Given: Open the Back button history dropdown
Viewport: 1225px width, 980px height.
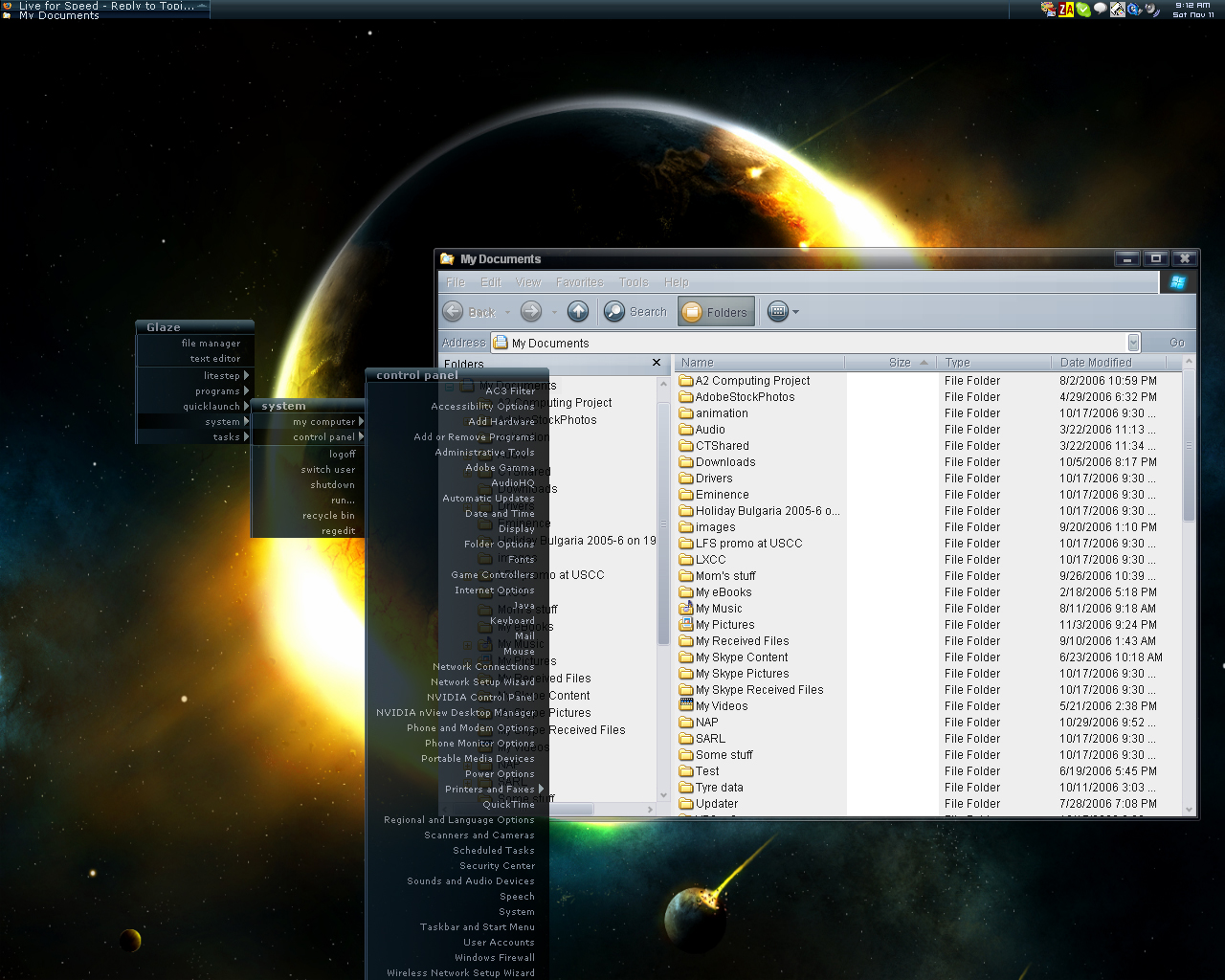Looking at the screenshot, I should [507, 312].
